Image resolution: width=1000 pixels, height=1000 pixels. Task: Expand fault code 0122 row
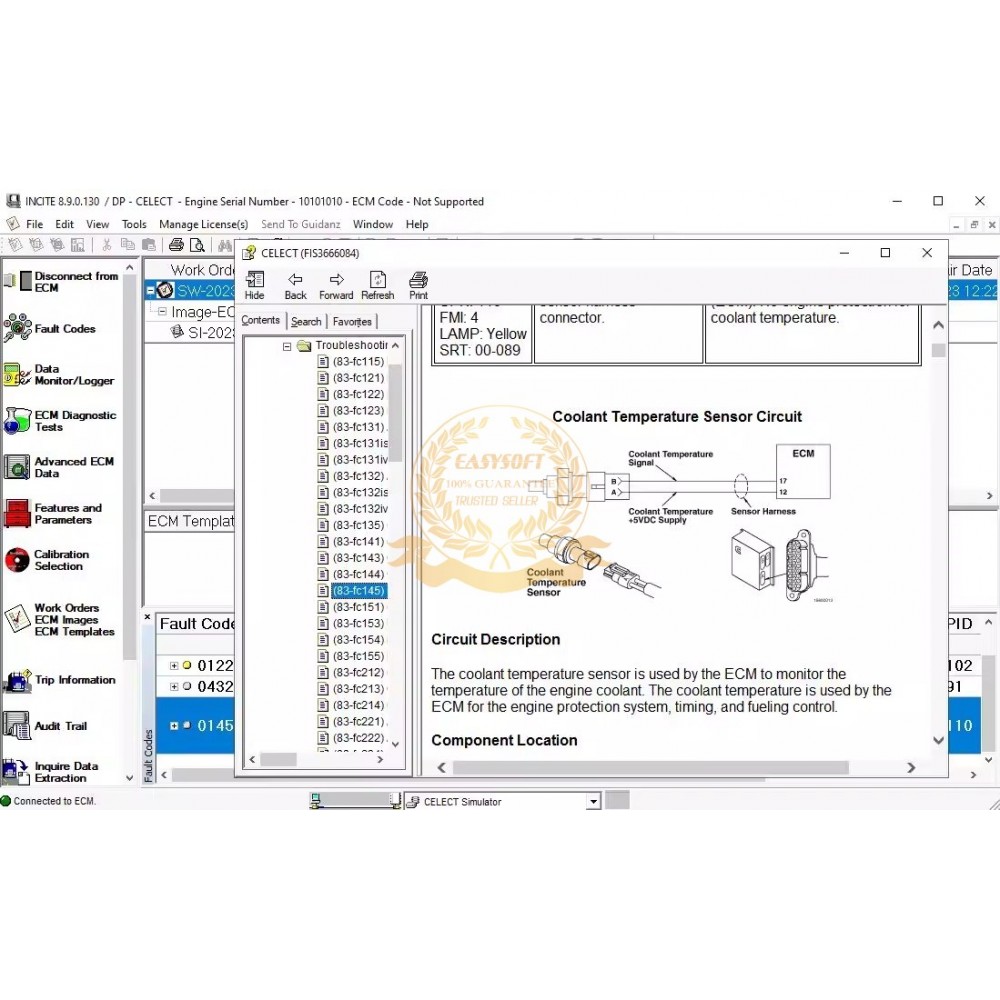point(173,665)
